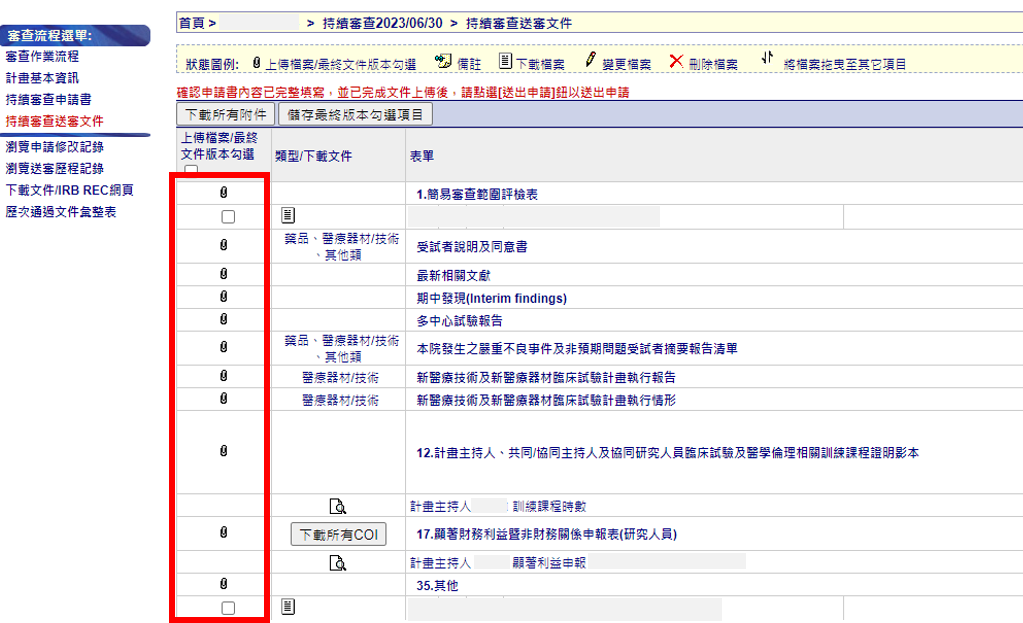
Task: Click download file icon below 35.其他 row
Action: (288, 607)
